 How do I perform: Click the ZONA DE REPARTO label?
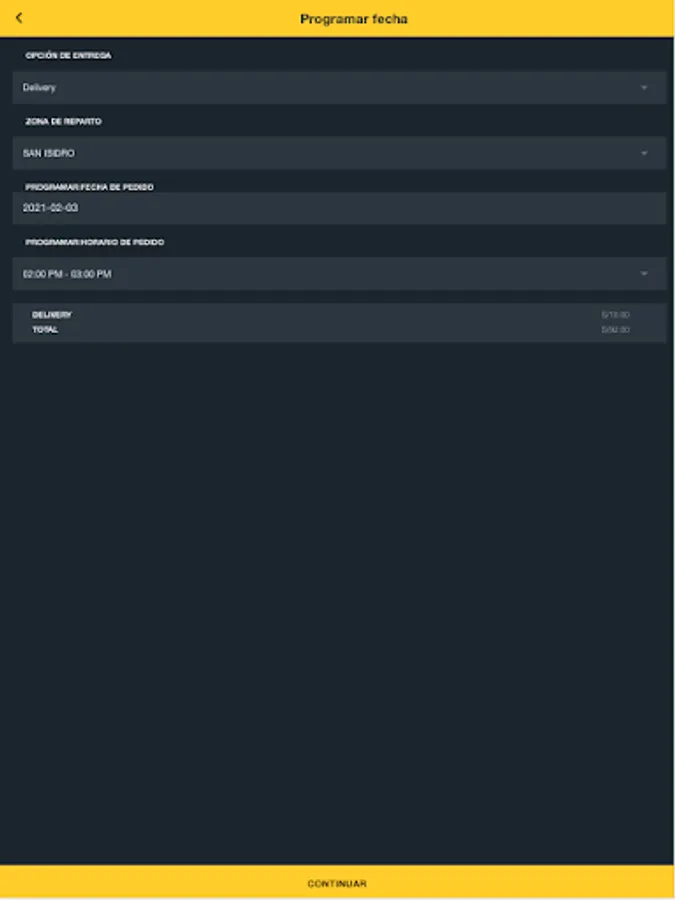click(x=63, y=122)
